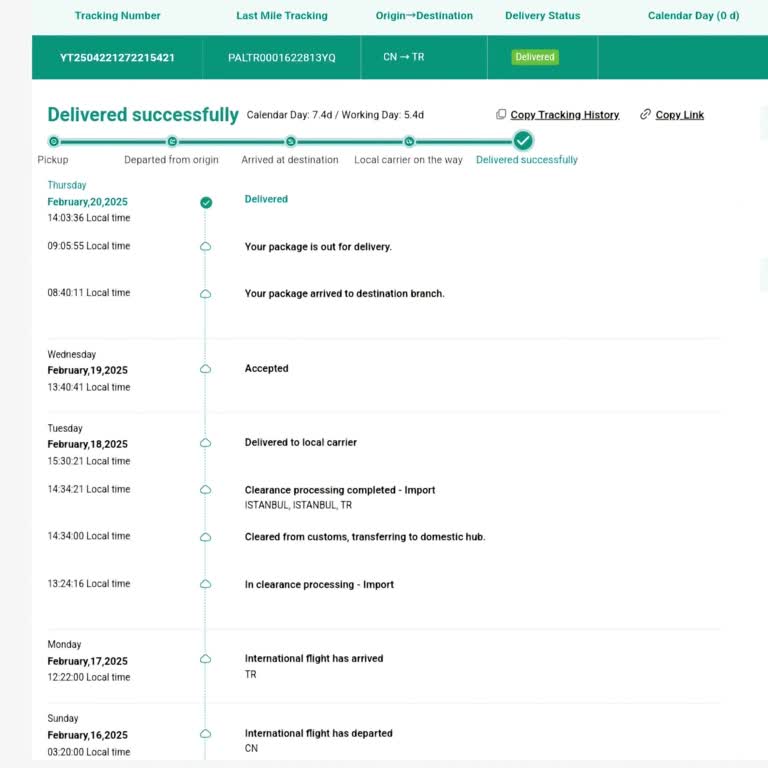The height and width of the screenshot is (768, 768).
Task: Click the 14:34:21 Local time entry
Action: coord(89,489)
